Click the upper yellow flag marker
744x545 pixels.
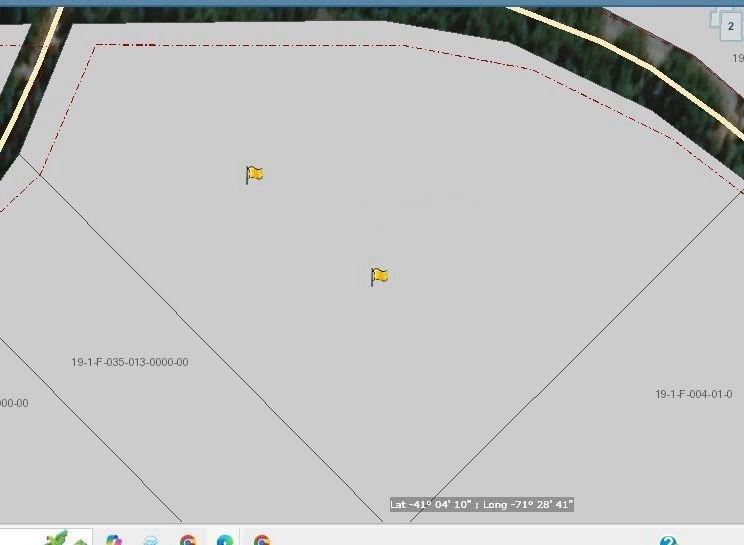click(254, 174)
